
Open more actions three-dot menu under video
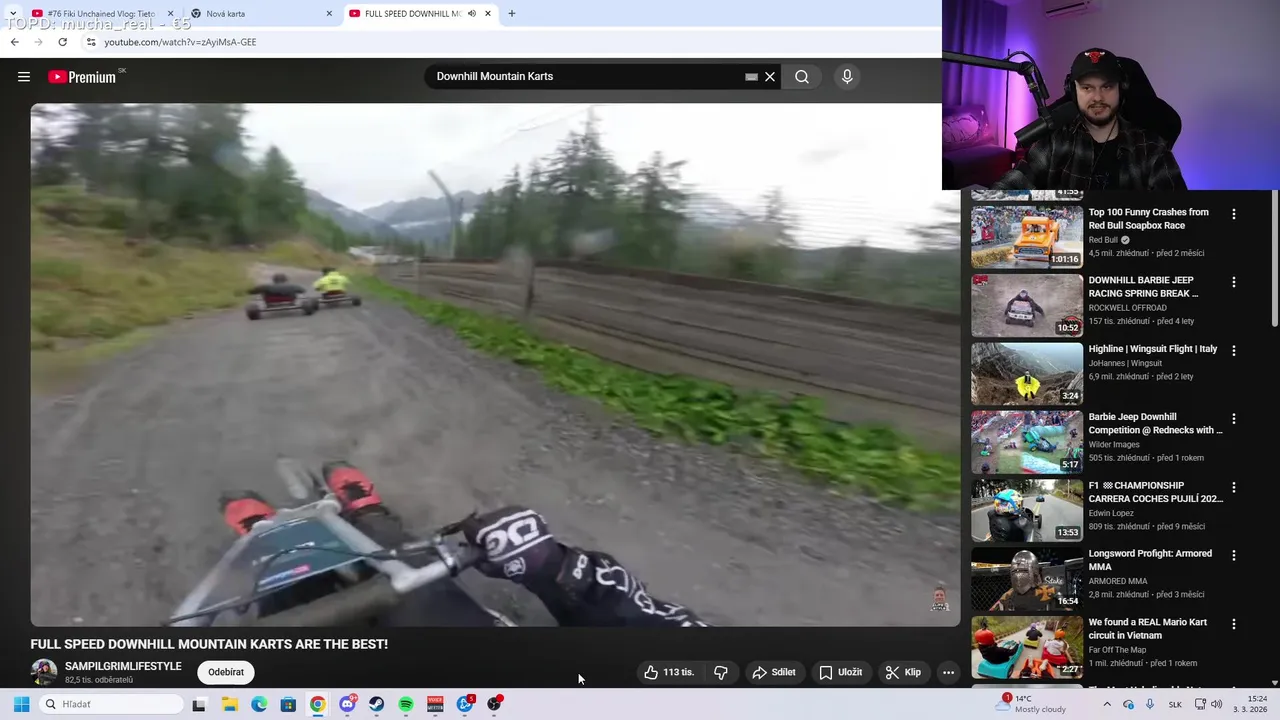tap(948, 673)
